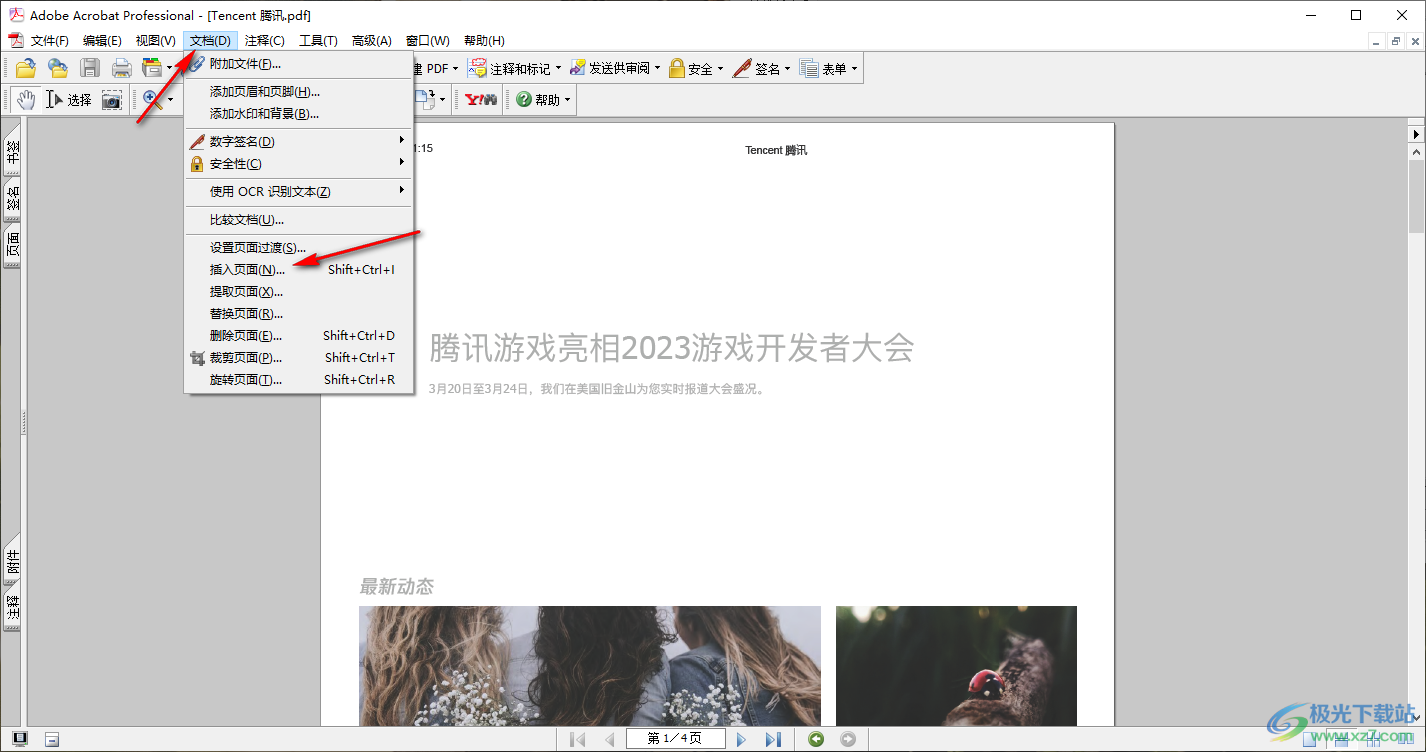The width and height of the screenshot is (1426, 752).
Task: Open the 编辑(E) menu
Action: (102, 40)
